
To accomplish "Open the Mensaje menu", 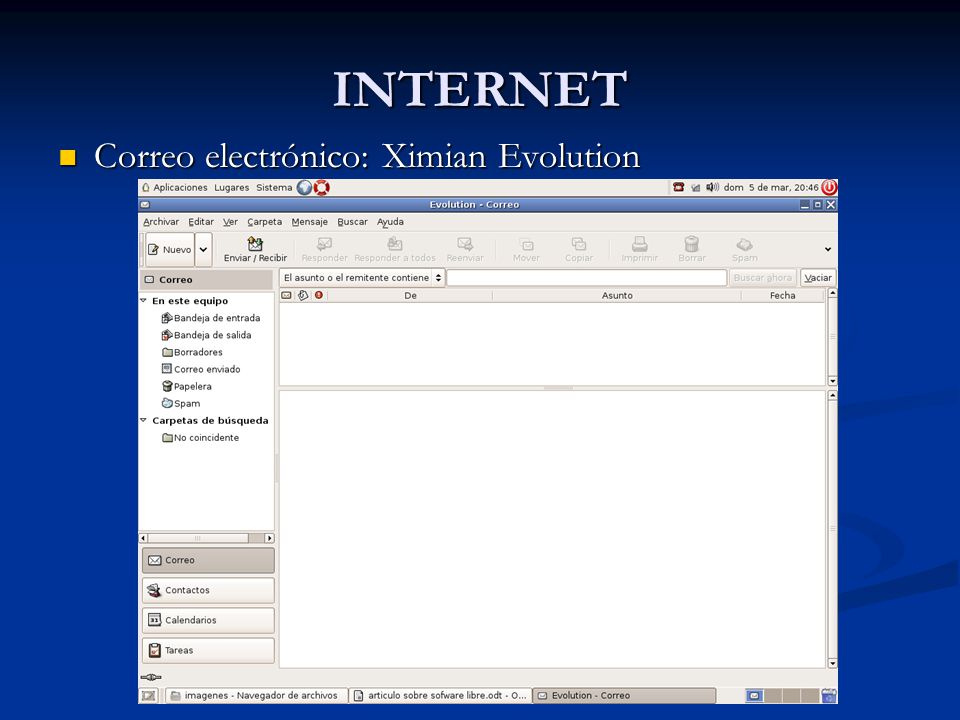I will (309, 222).
